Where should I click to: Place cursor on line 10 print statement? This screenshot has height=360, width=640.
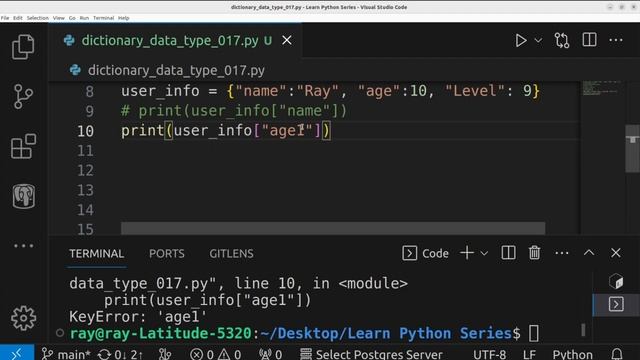(x=226, y=131)
